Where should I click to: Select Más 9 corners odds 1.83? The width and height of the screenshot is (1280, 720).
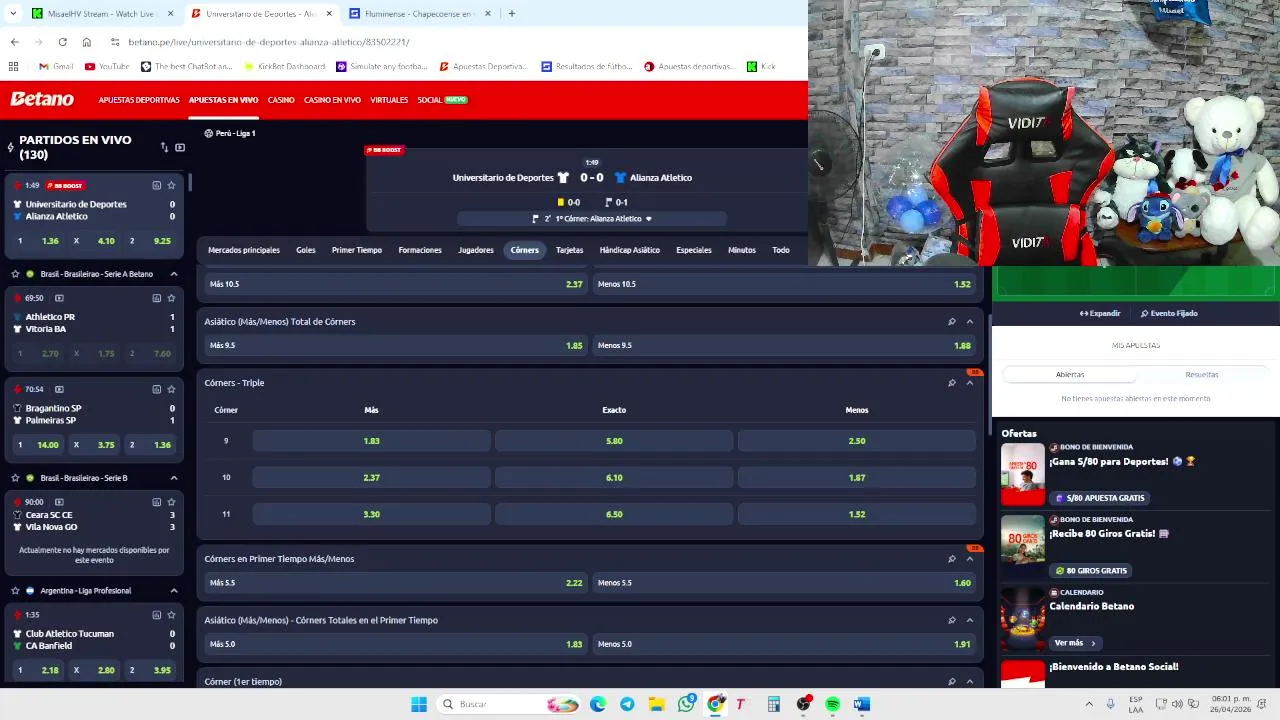click(371, 441)
